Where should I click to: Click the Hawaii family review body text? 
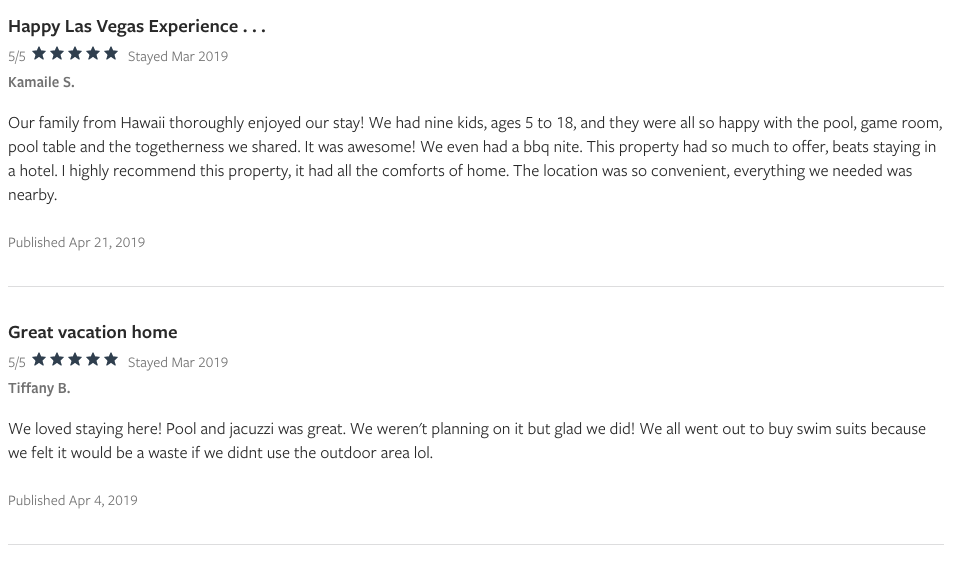475,158
